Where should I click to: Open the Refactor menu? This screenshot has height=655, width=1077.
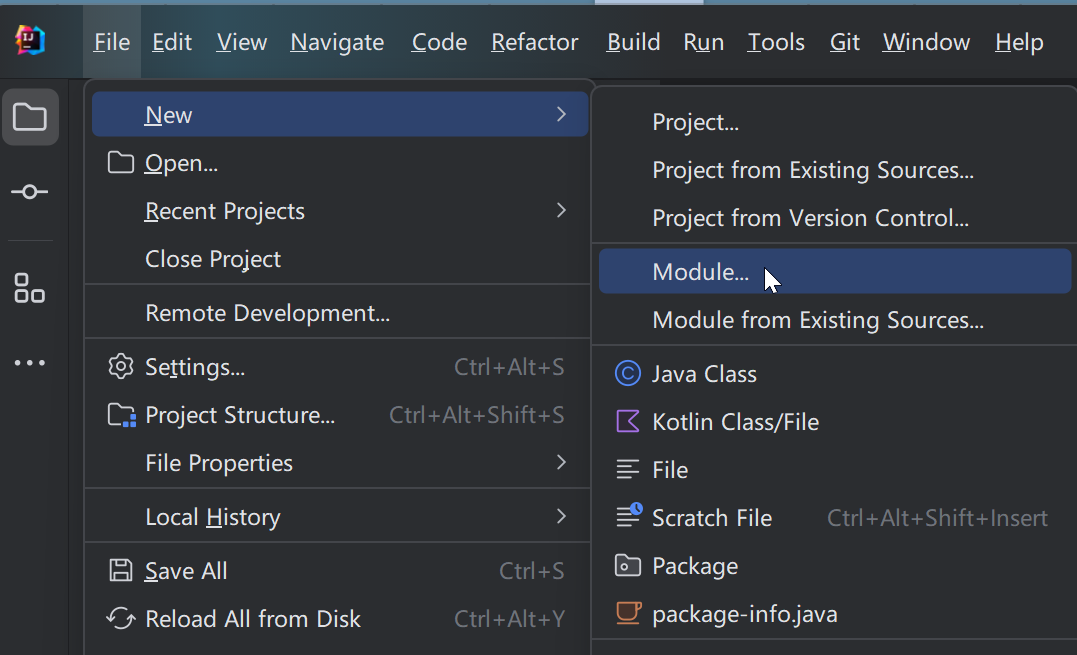(x=534, y=42)
